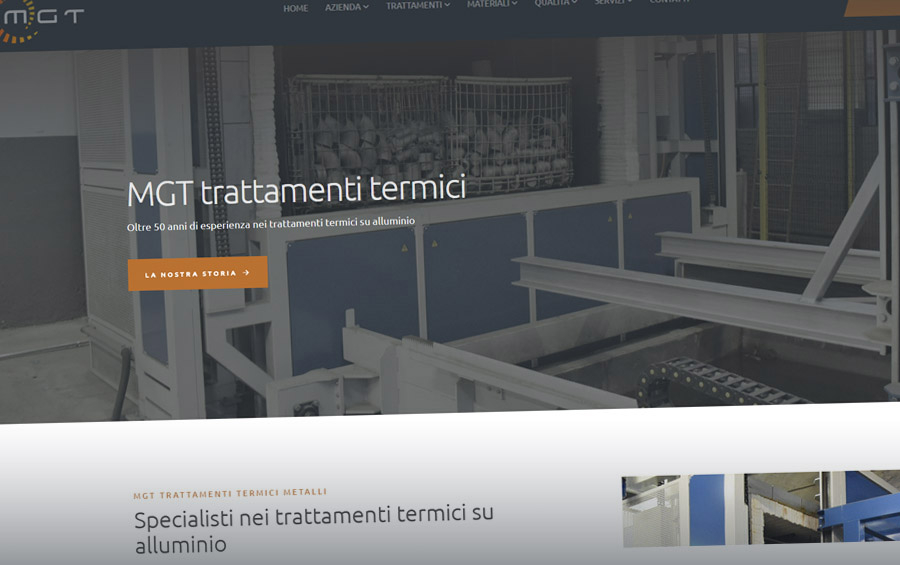
Task: Expand the AZIENDA dropdown menu
Action: [347, 7]
